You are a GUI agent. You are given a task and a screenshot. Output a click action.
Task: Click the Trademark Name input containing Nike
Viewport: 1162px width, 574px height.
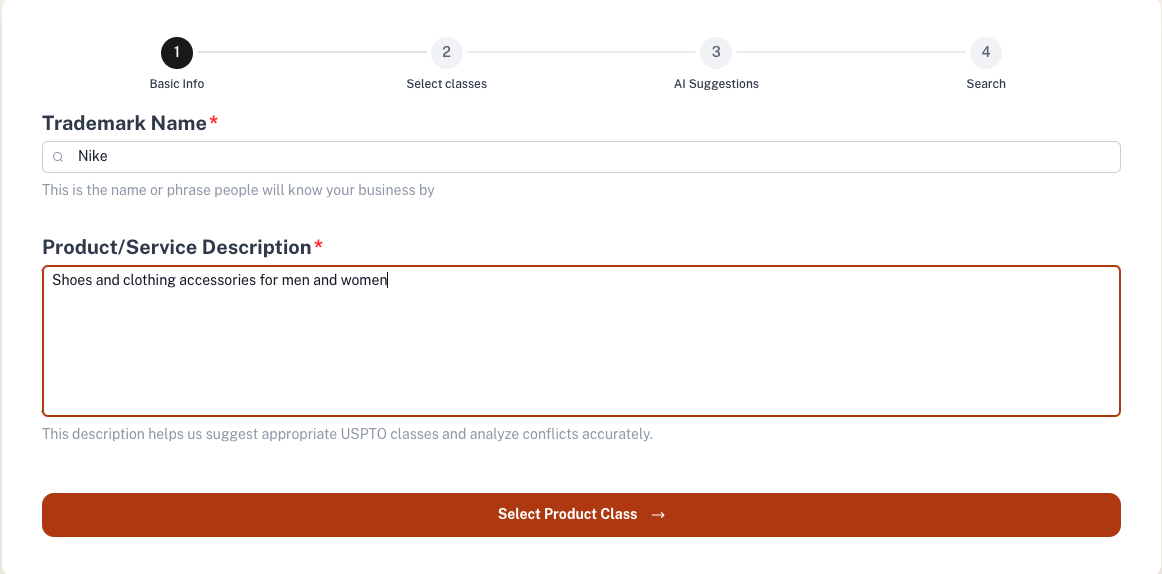(x=581, y=157)
